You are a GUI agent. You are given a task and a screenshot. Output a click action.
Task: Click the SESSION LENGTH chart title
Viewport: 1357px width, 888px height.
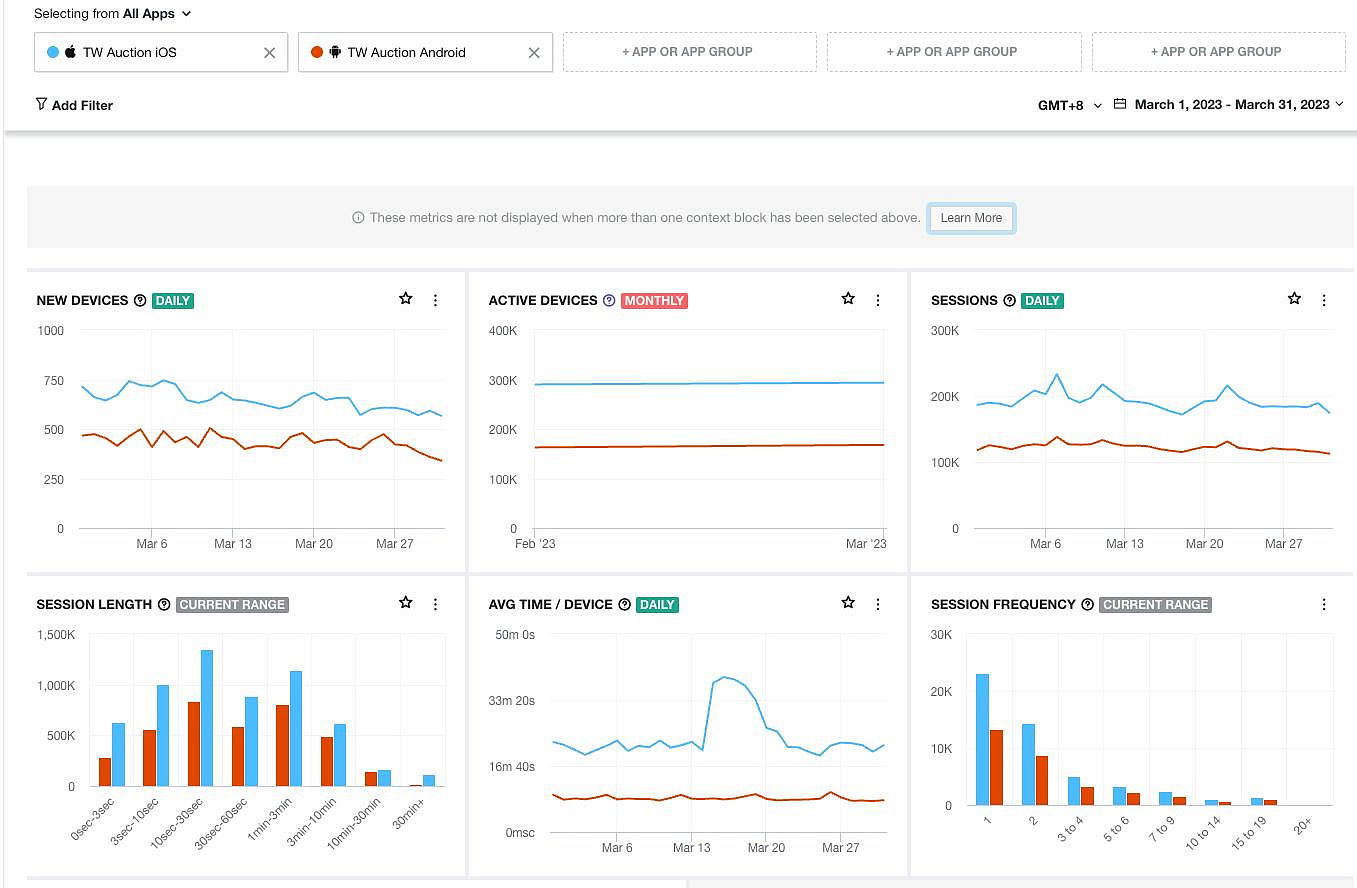point(94,604)
